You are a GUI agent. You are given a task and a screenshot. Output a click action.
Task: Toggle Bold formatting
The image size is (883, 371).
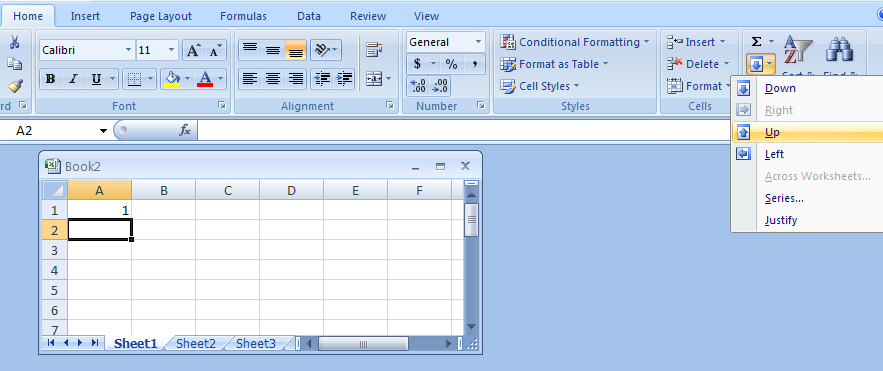(51, 79)
